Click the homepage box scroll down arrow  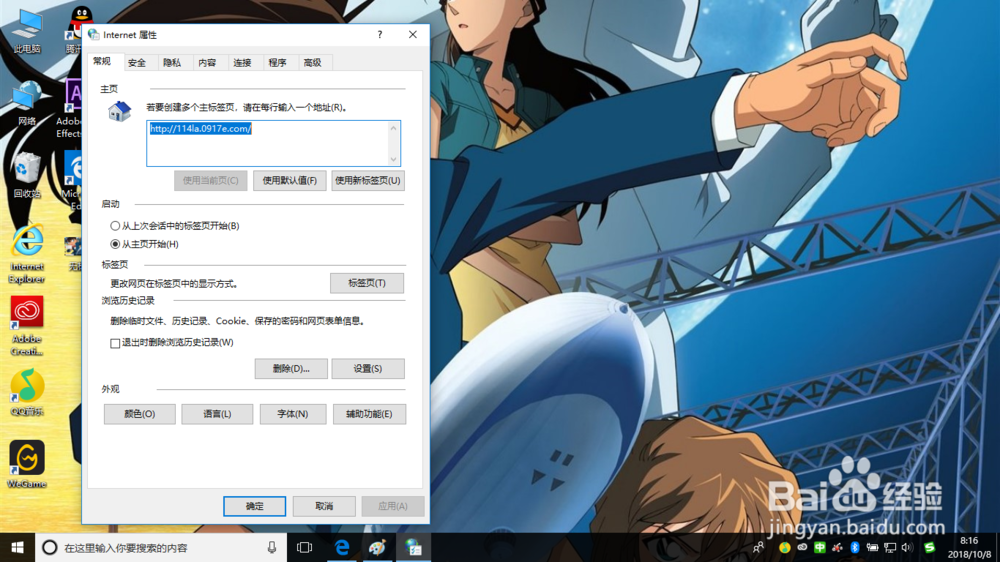click(393, 159)
